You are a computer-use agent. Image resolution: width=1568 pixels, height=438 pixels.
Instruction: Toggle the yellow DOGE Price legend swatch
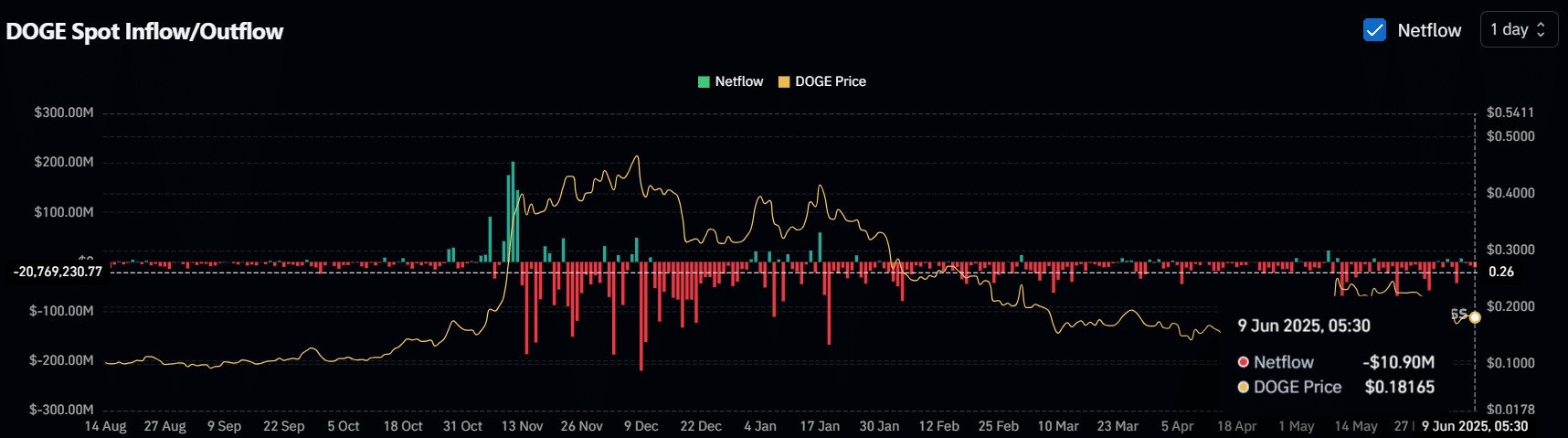pyautogui.click(x=783, y=81)
